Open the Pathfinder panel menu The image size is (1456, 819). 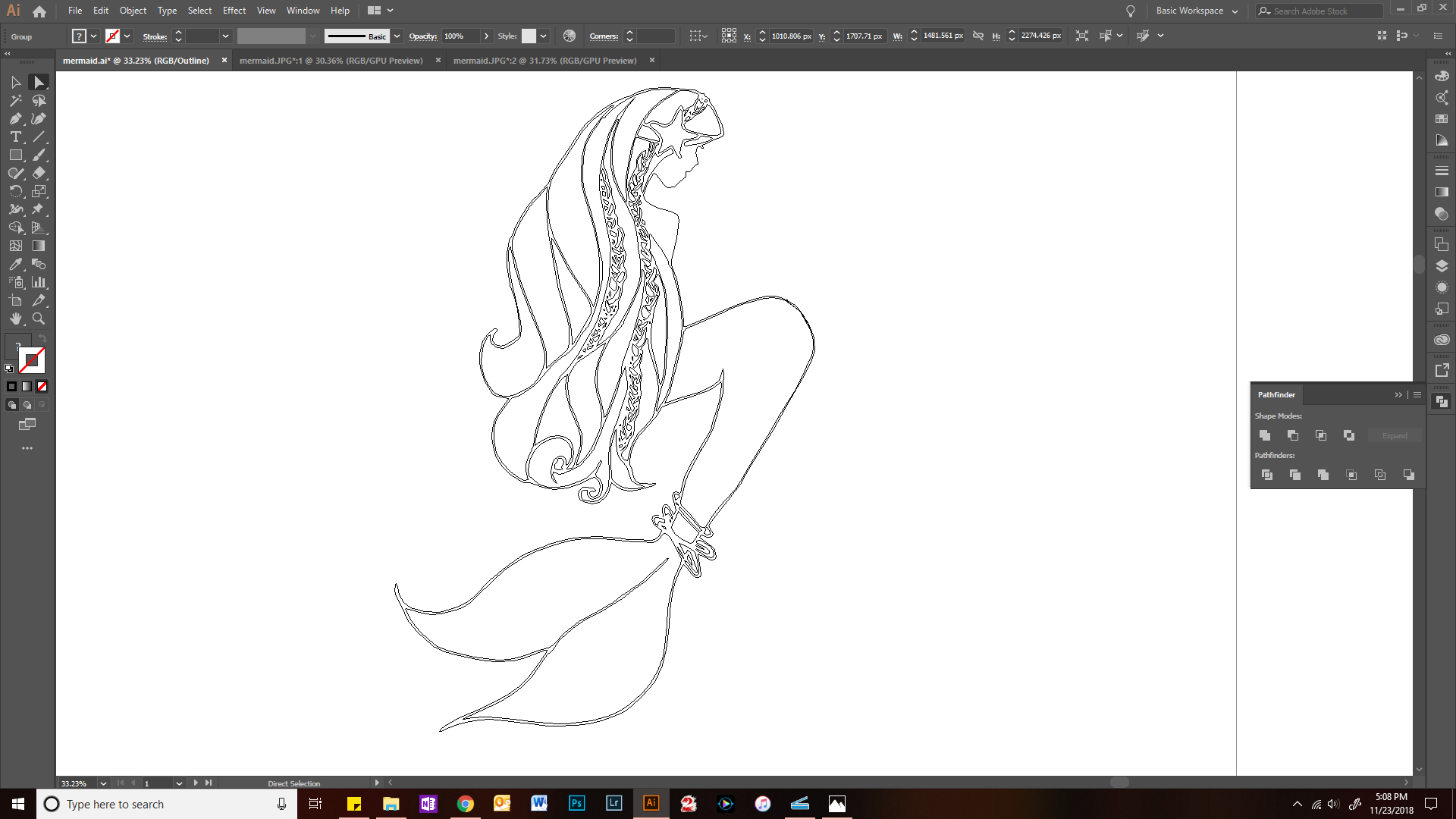(x=1417, y=394)
